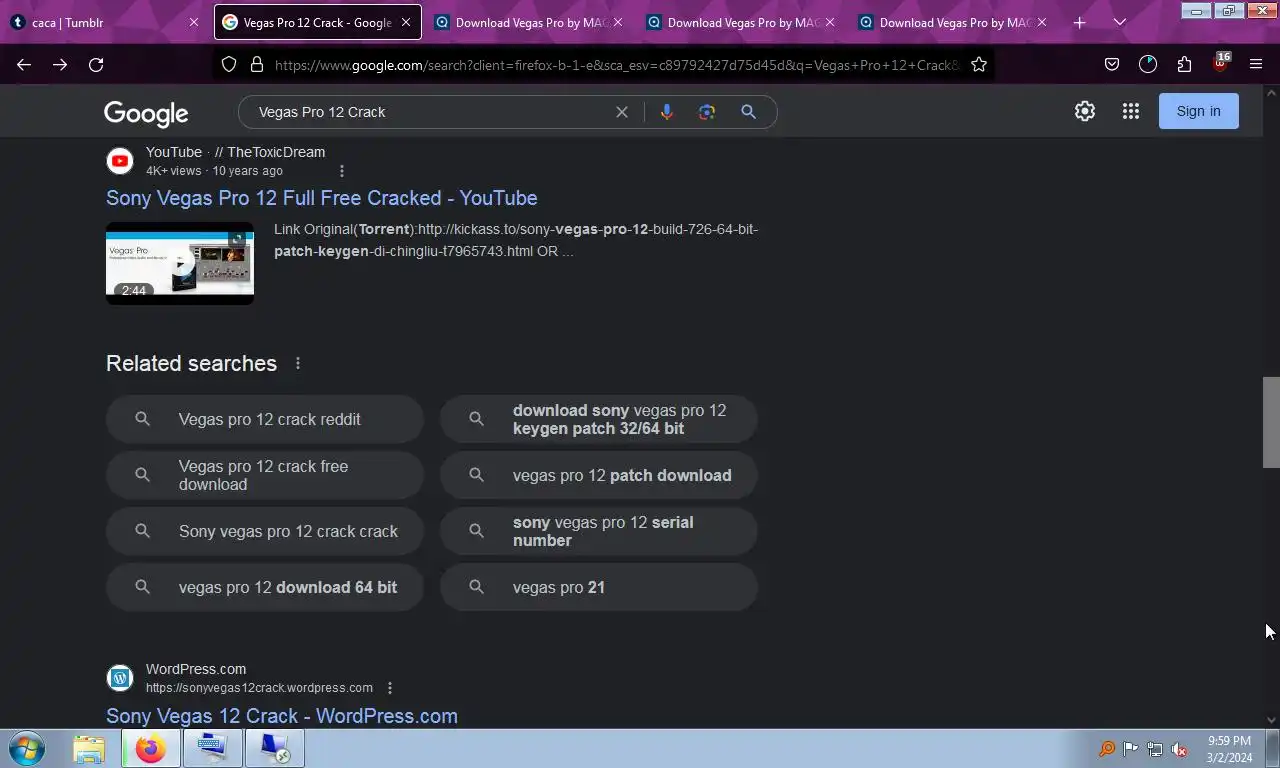Show site info via padlock icon

(x=256, y=64)
